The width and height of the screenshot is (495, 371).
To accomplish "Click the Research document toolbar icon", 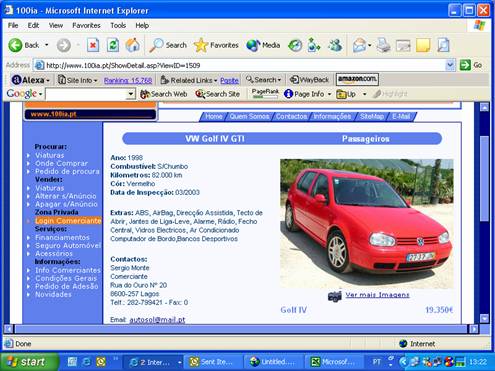I will point(443,45).
